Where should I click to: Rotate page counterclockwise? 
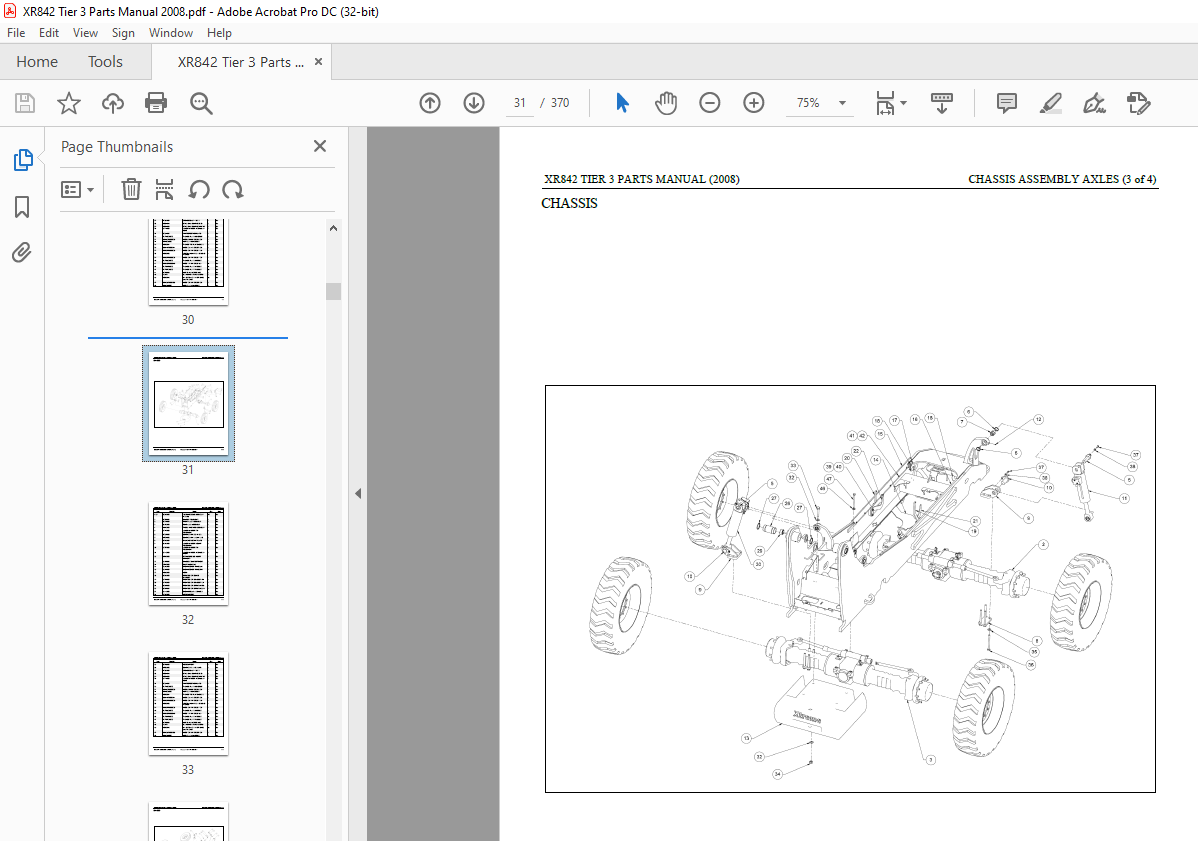click(199, 189)
